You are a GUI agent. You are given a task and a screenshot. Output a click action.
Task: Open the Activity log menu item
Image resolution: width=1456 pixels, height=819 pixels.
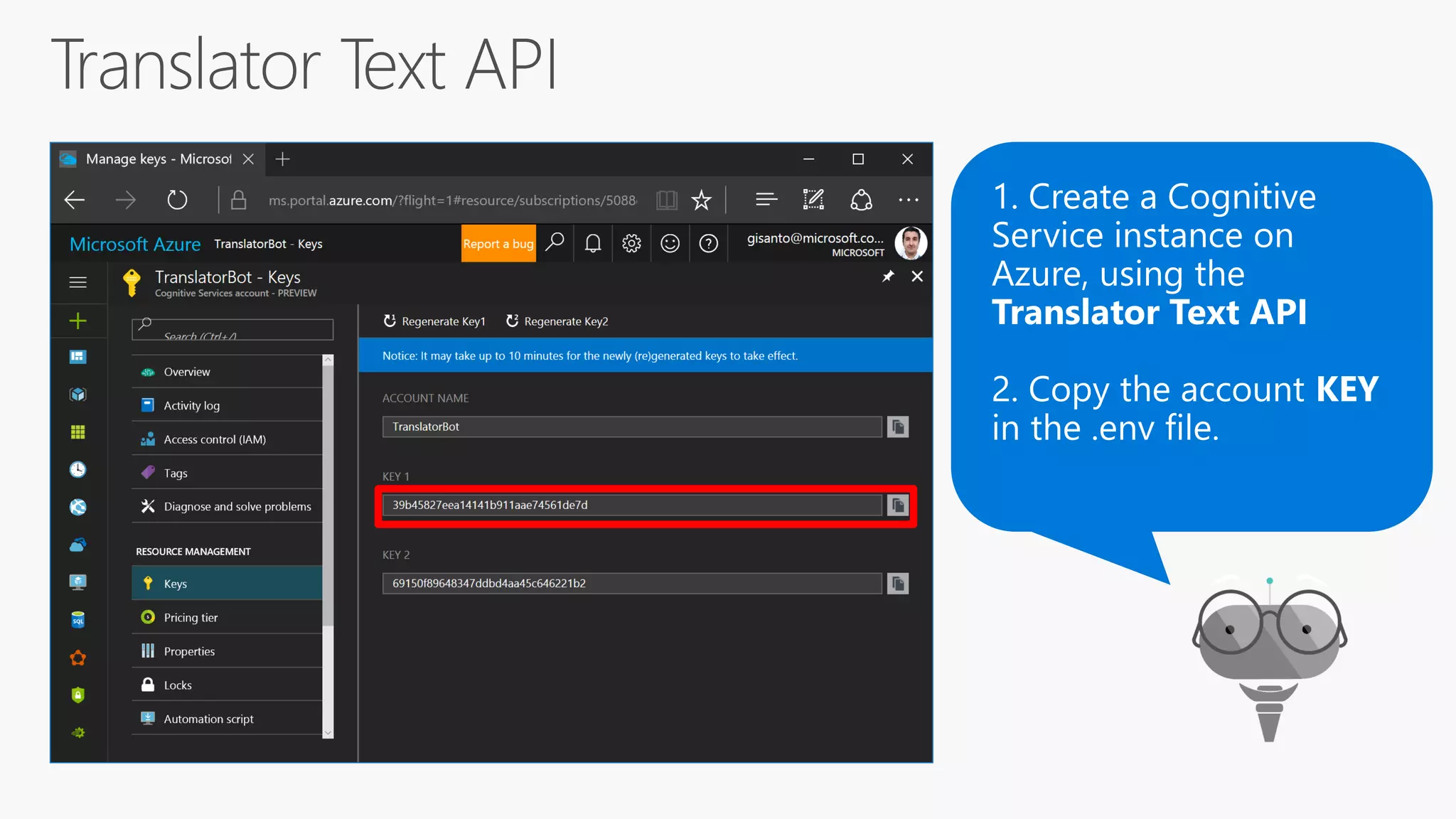tap(191, 405)
